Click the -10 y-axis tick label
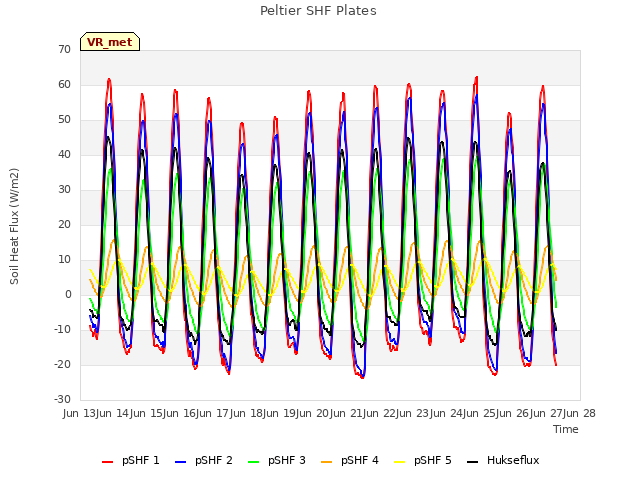 [63, 329]
